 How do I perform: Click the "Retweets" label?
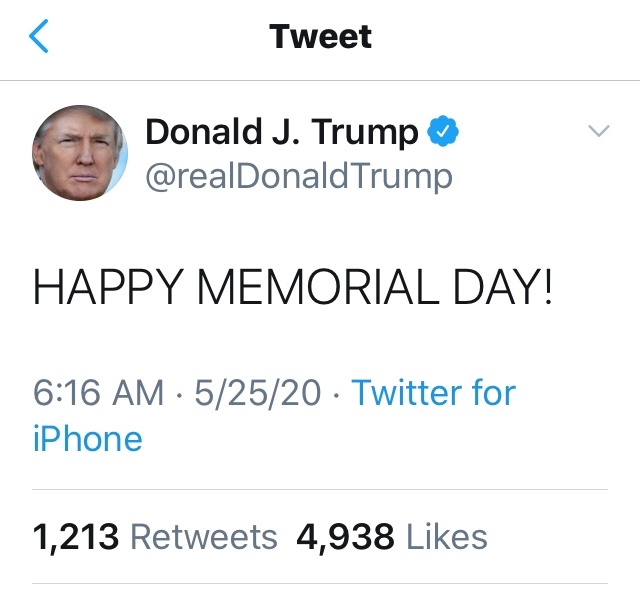[x=204, y=537]
